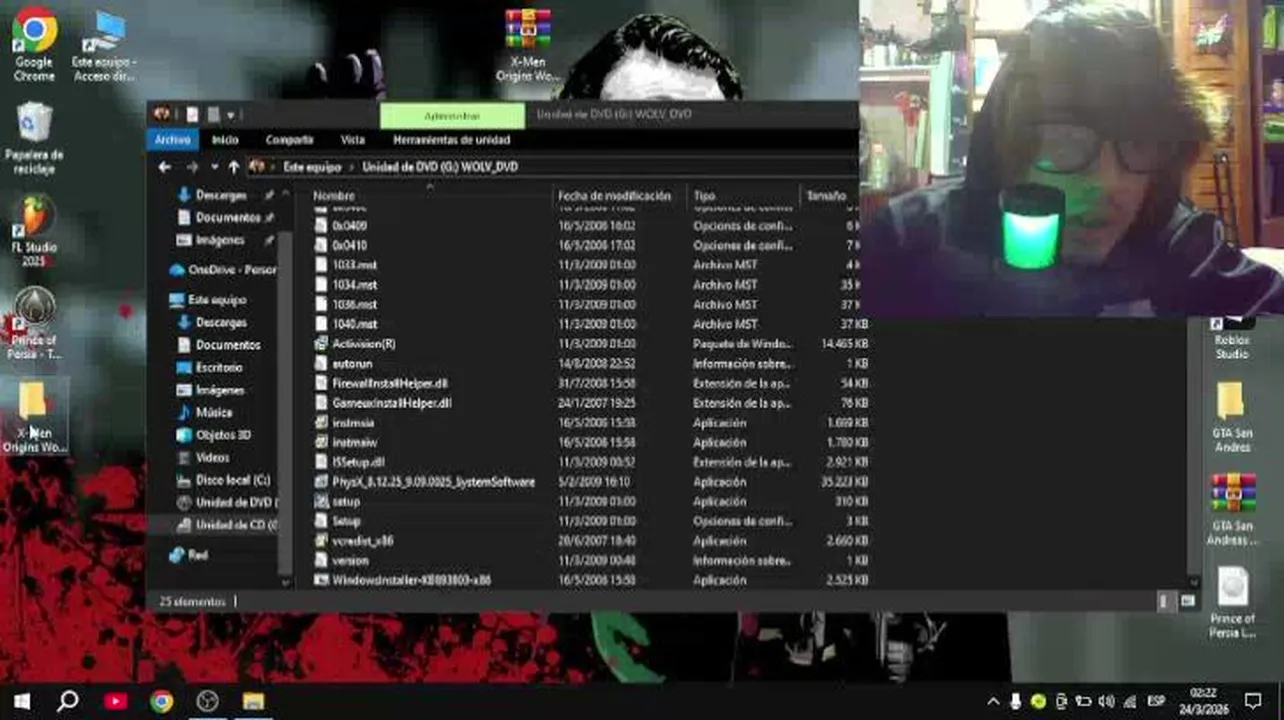Open Roblox Studio desktop shortcut

click(x=1232, y=340)
